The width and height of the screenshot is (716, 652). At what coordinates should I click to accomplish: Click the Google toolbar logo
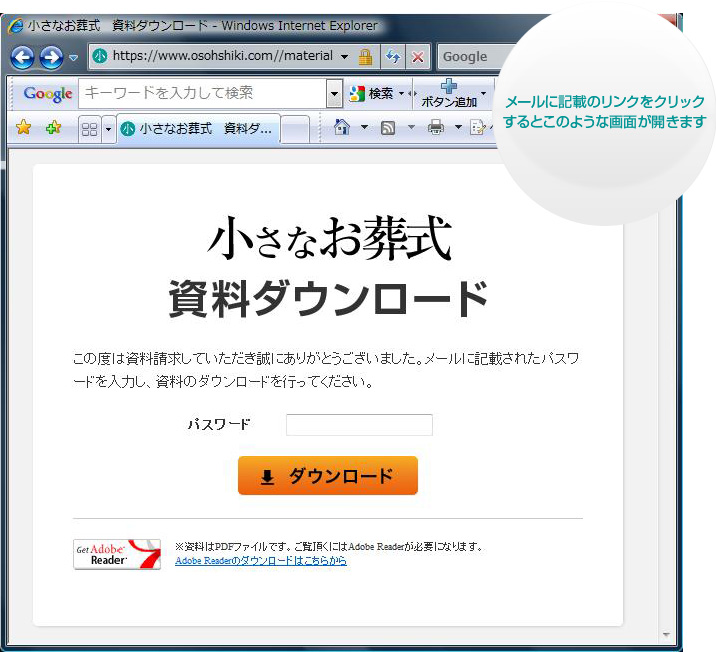pos(48,94)
